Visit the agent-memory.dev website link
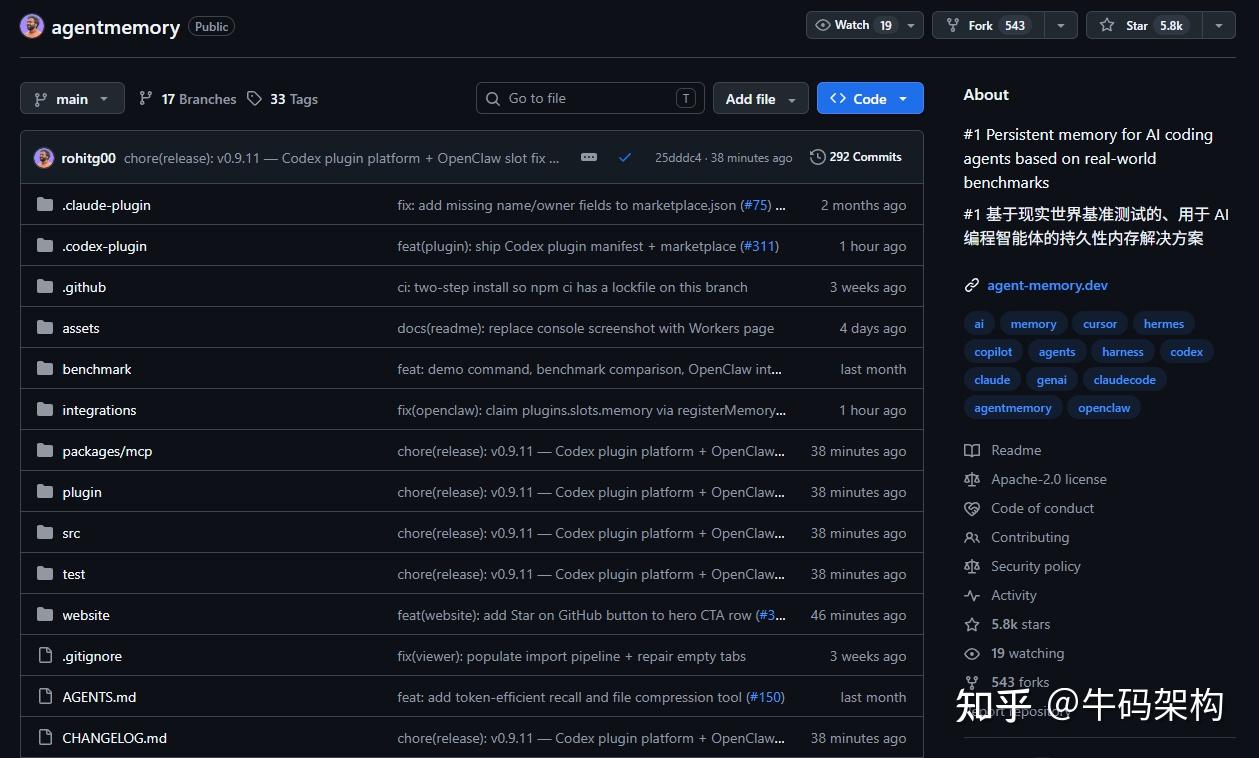The image size is (1259, 758). (1047, 285)
